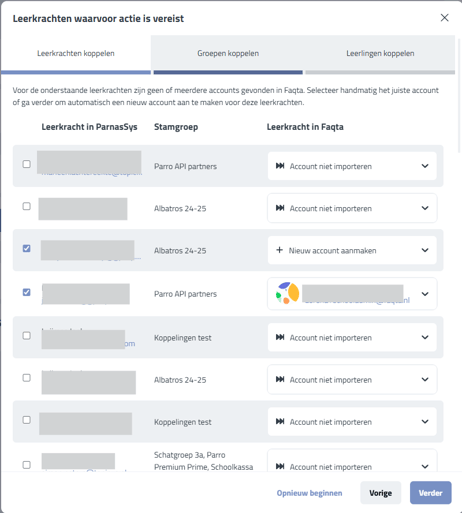Viewport: 462px width, 513px height.
Task: Click skip icon in first Koppelingen test row
Action: coord(280,337)
